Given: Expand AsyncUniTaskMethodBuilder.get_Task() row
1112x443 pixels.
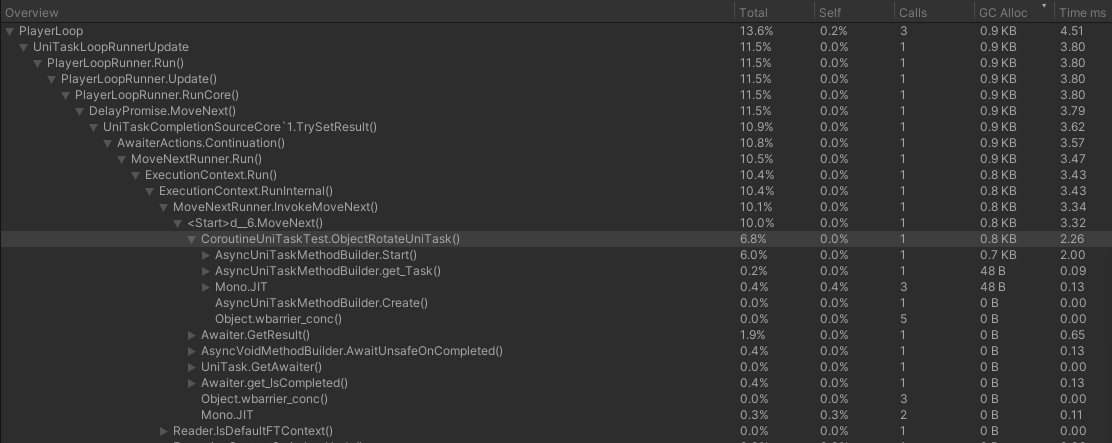Looking at the screenshot, I should [207, 271].
